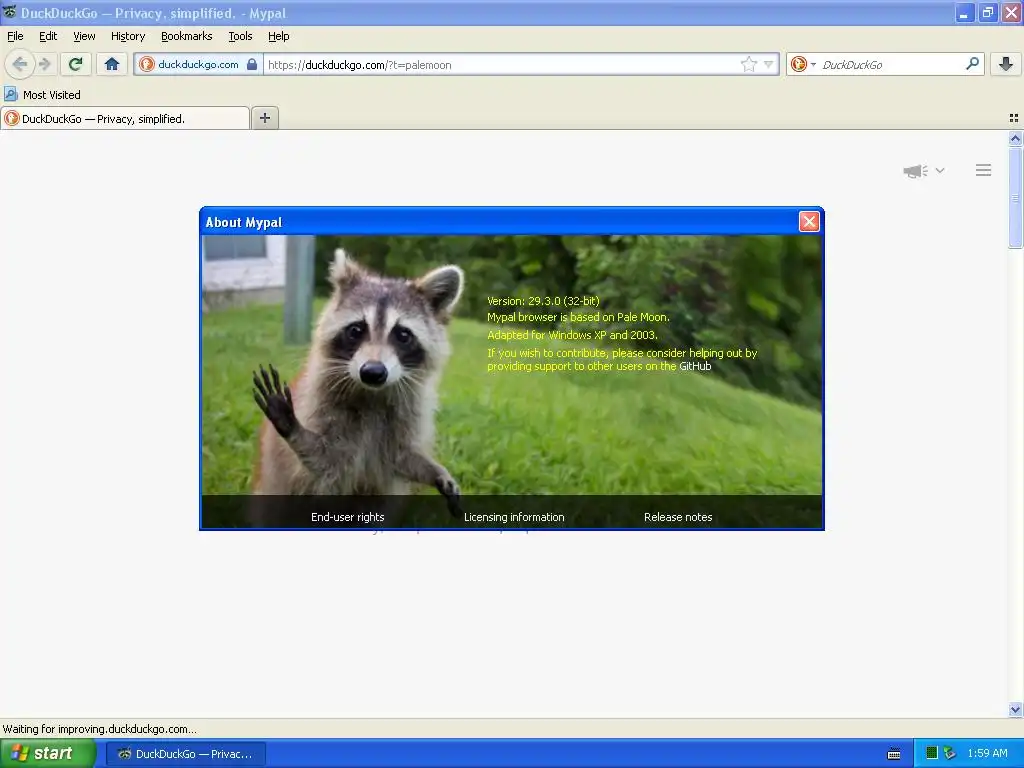Click the Mypal raccoon title bar icon

(x=9, y=12)
